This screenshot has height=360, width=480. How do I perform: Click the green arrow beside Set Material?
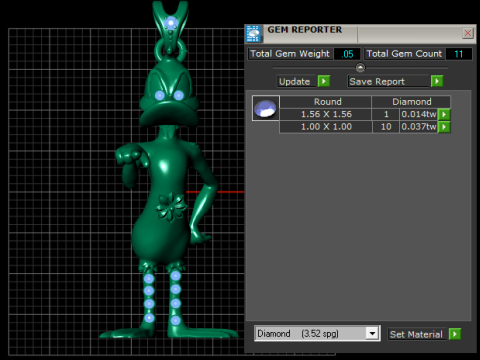point(455,334)
